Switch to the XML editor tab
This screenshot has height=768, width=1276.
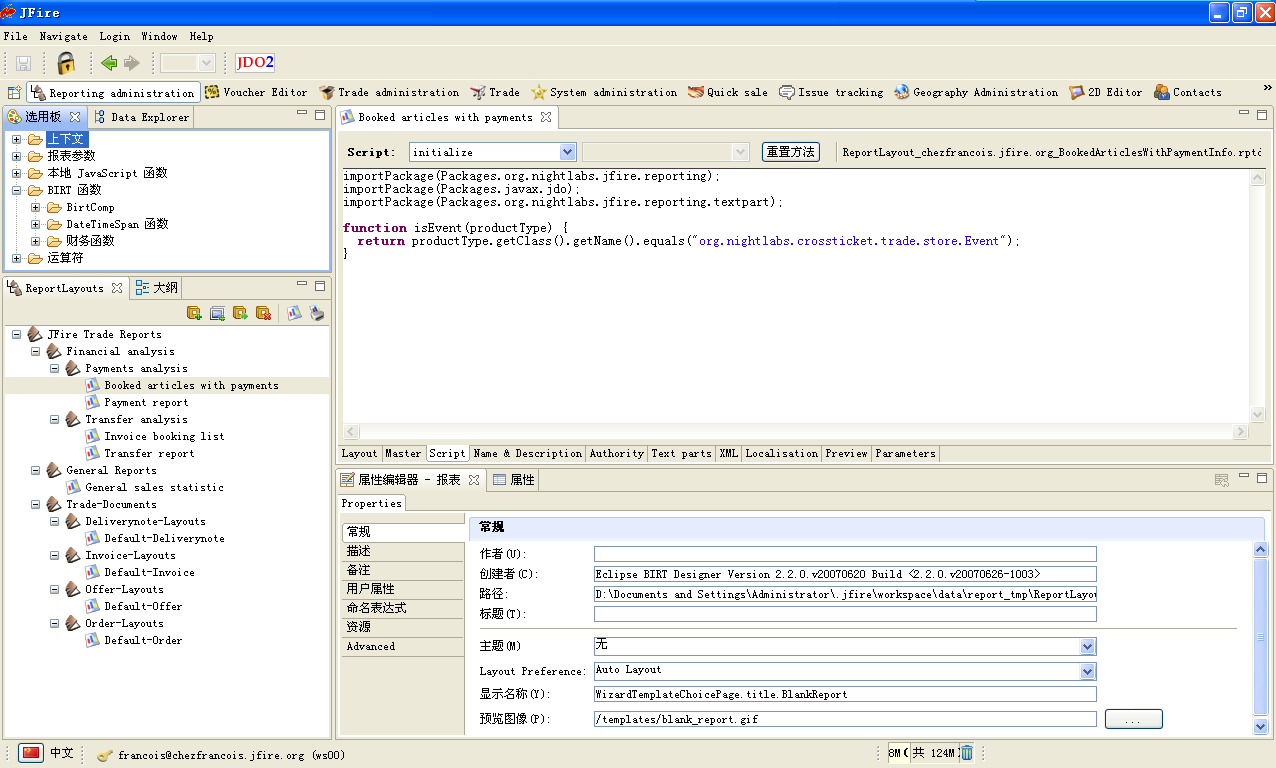[728, 453]
